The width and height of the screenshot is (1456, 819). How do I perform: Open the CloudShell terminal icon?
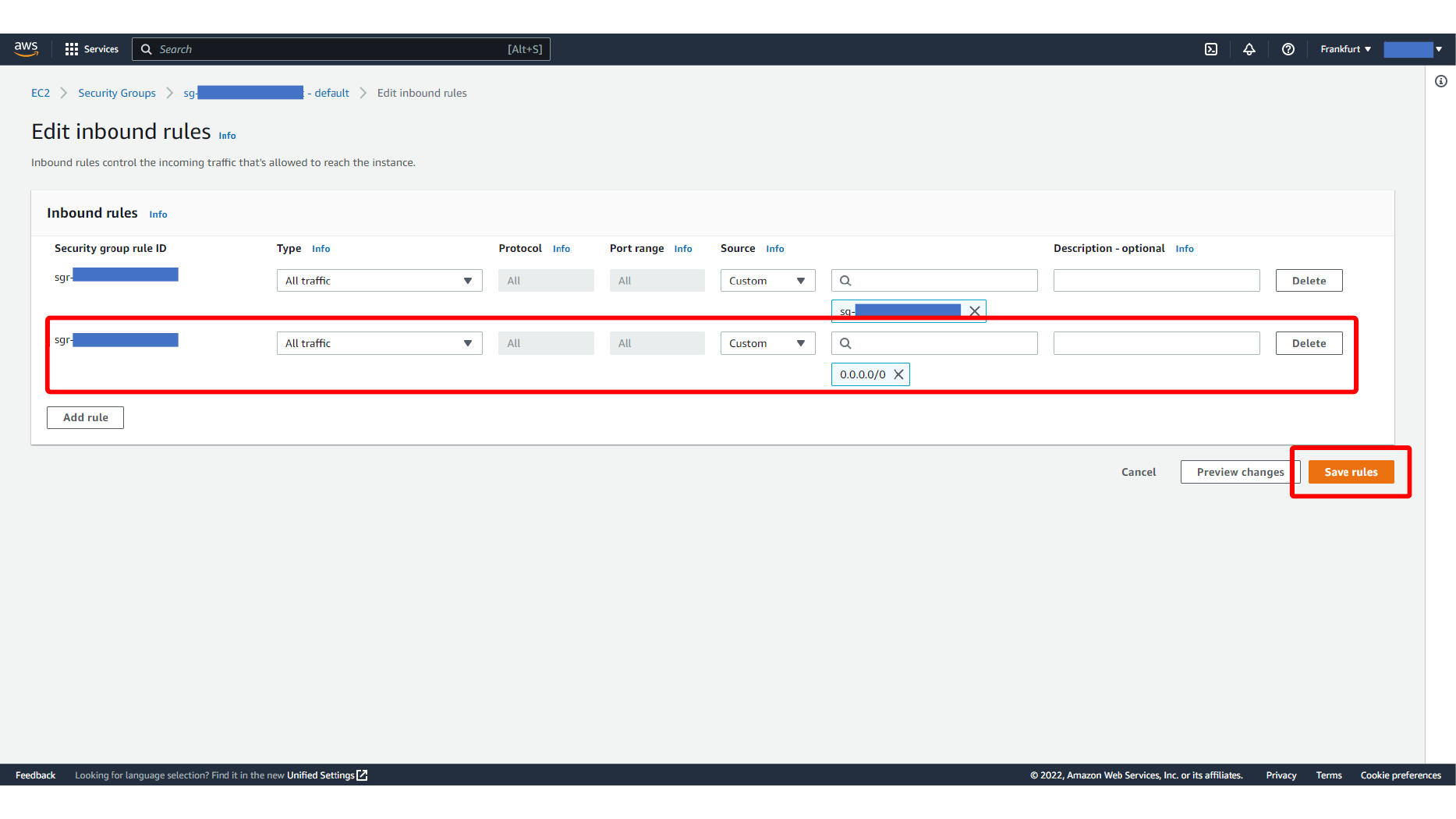point(1211,49)
